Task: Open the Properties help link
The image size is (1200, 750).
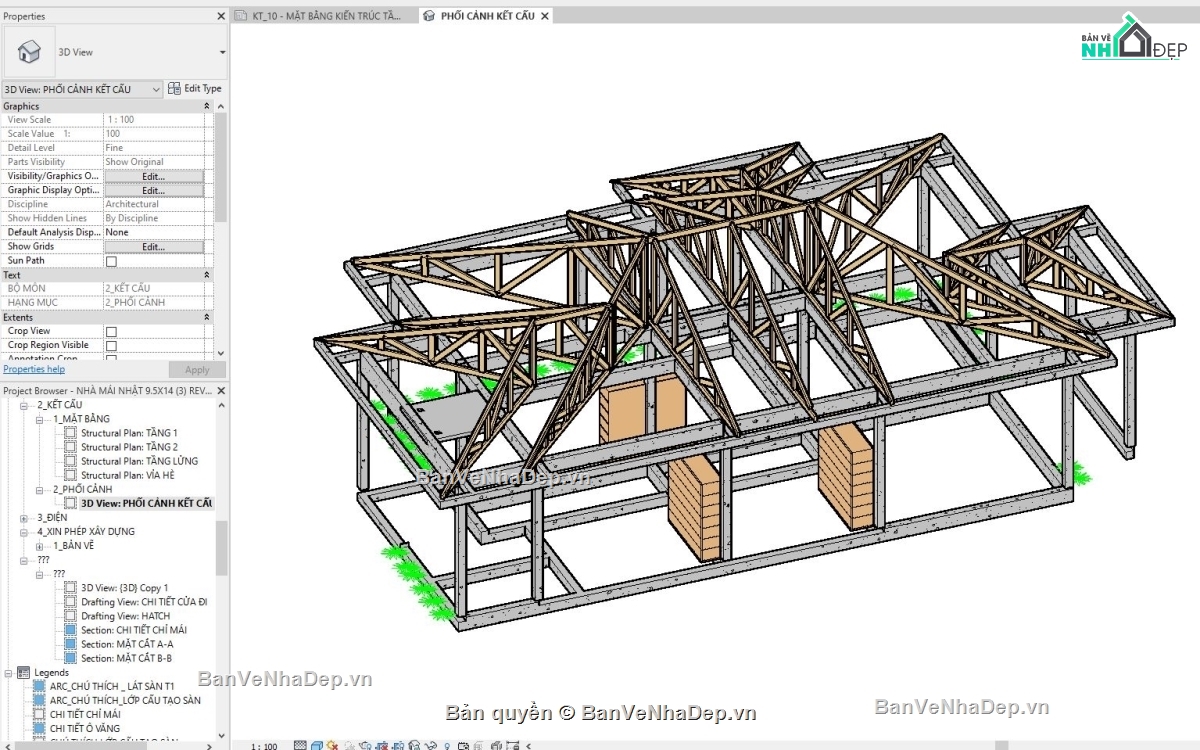Action: coord(34,369)
